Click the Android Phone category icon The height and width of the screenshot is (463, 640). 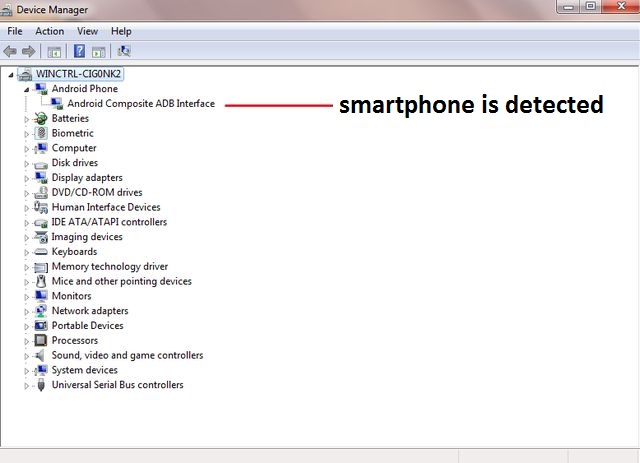tap(41, 89)
